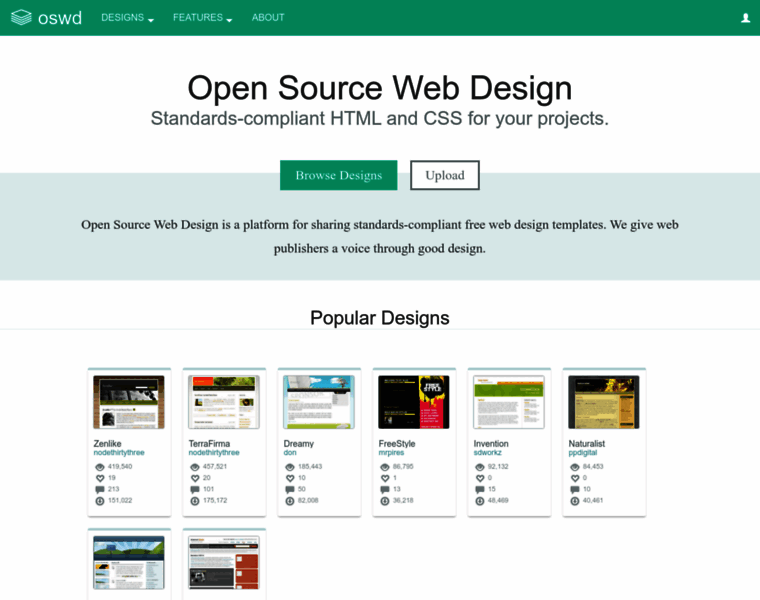Select the FreeStyle design preview image
This screenshot has width=760, height=600.
tap(414, 402)
